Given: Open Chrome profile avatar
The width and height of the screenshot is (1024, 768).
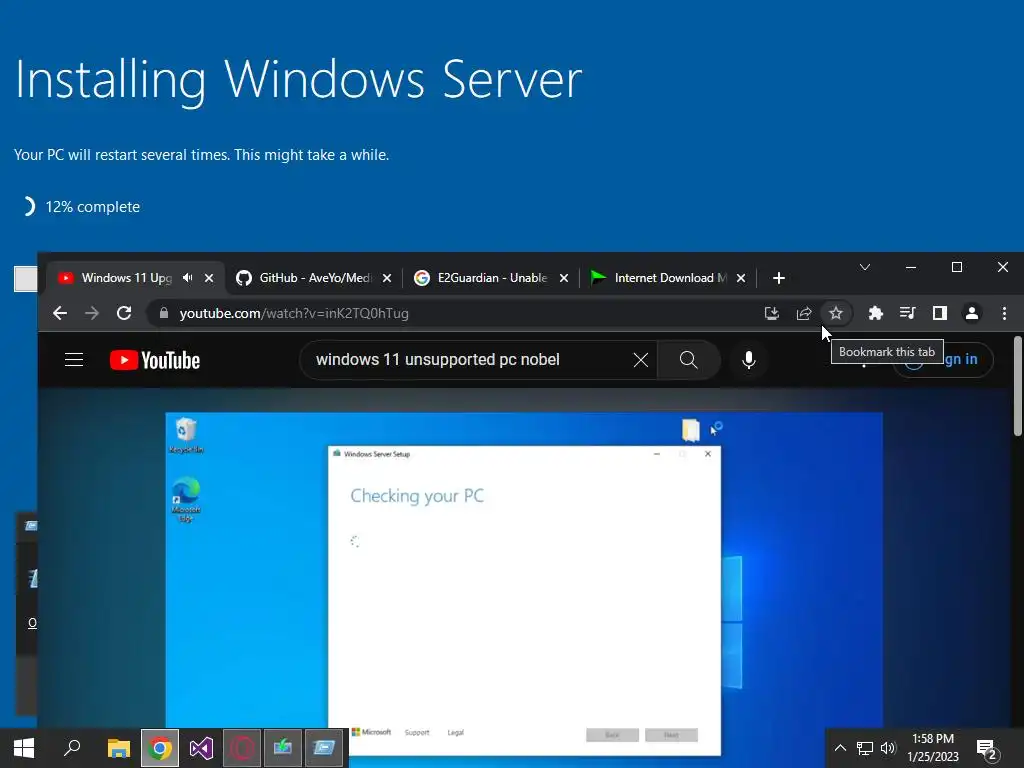Looking at the screenshot, I should [x=972, y=313].
